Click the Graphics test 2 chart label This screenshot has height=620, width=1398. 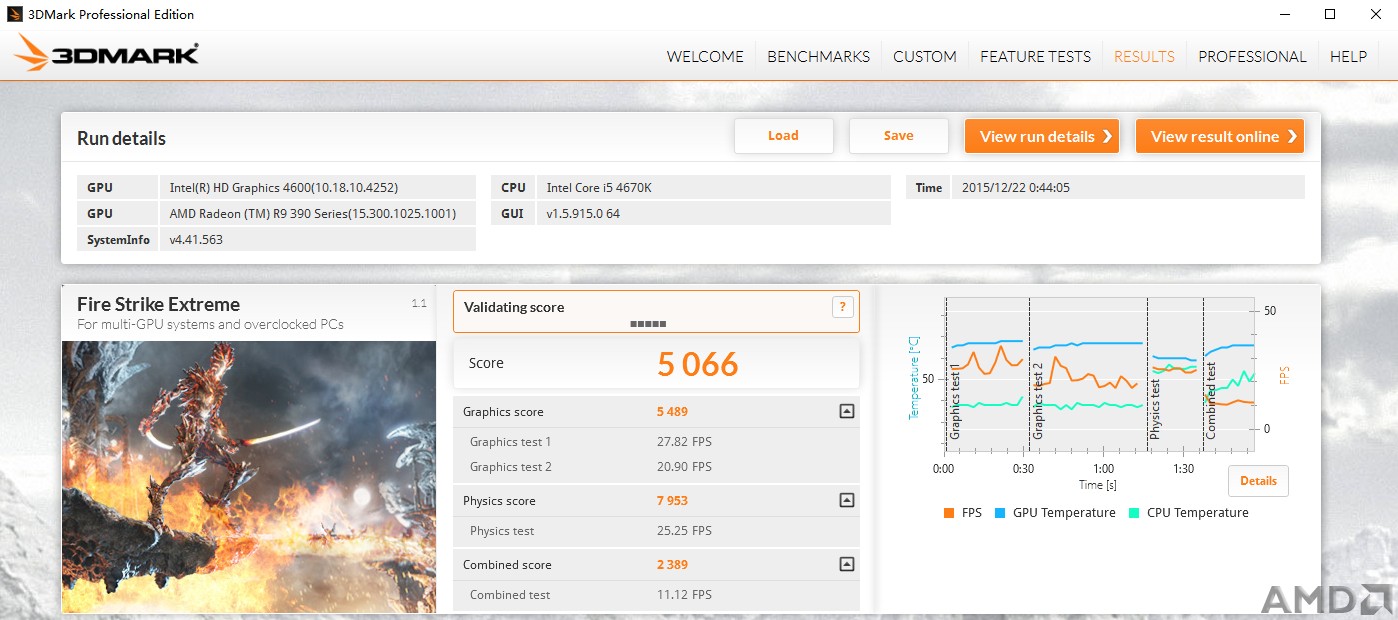pyautogui.click(x=1037, y=401)
